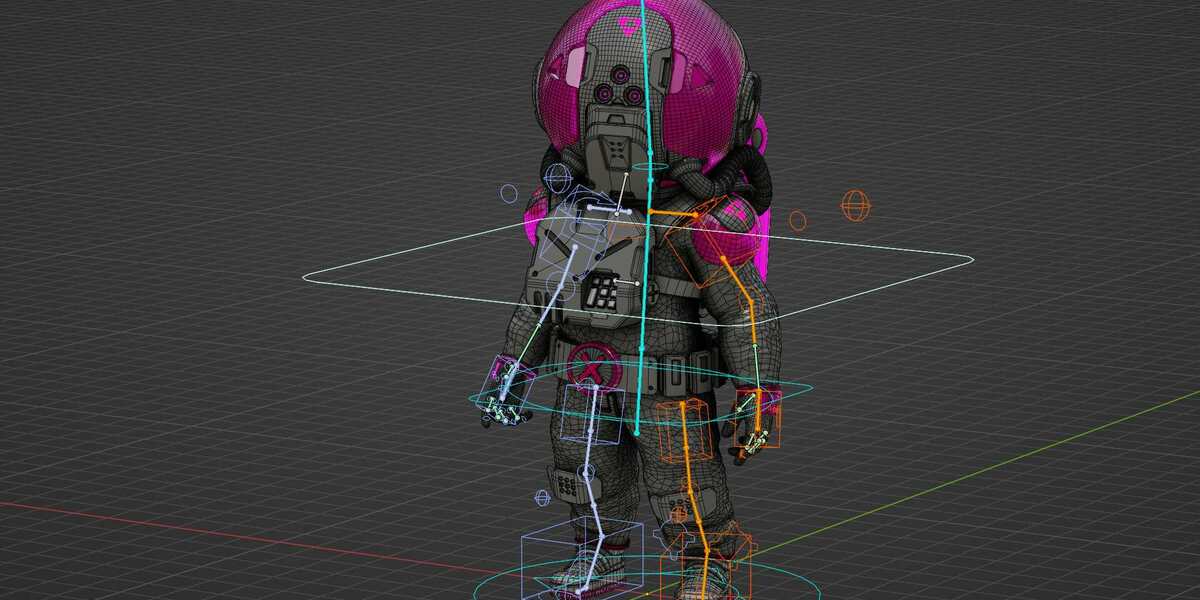Image resolution: width=1200 pixels, height=600 pixels.
Task: Select the small cyan ring control at the neck
Action: (649, 167)
